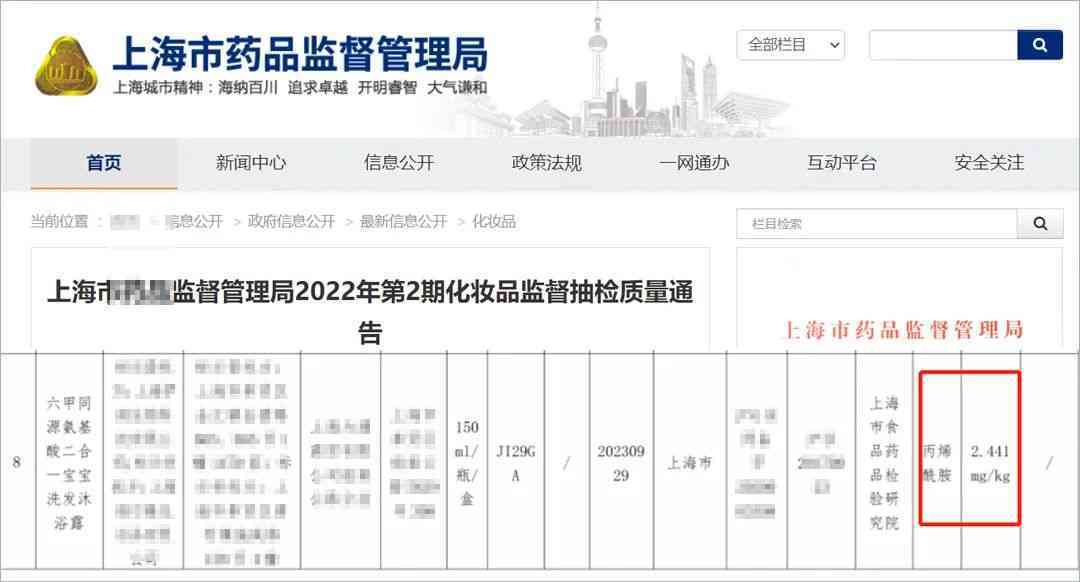This screenshot has width=1080, height=582.
Task: Focus the top site search box
Action: 942,45
